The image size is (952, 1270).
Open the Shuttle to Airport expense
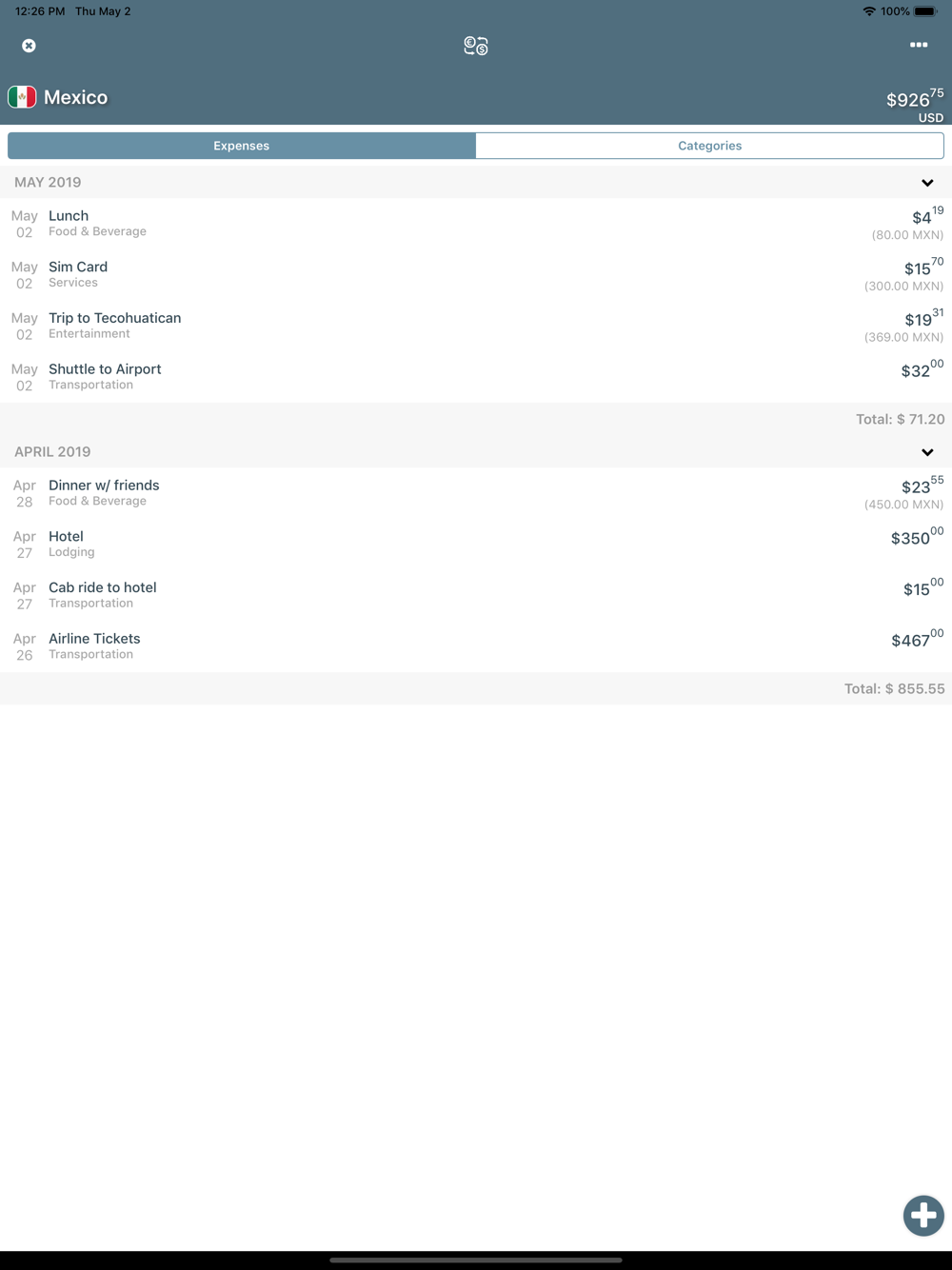[476, 377]
